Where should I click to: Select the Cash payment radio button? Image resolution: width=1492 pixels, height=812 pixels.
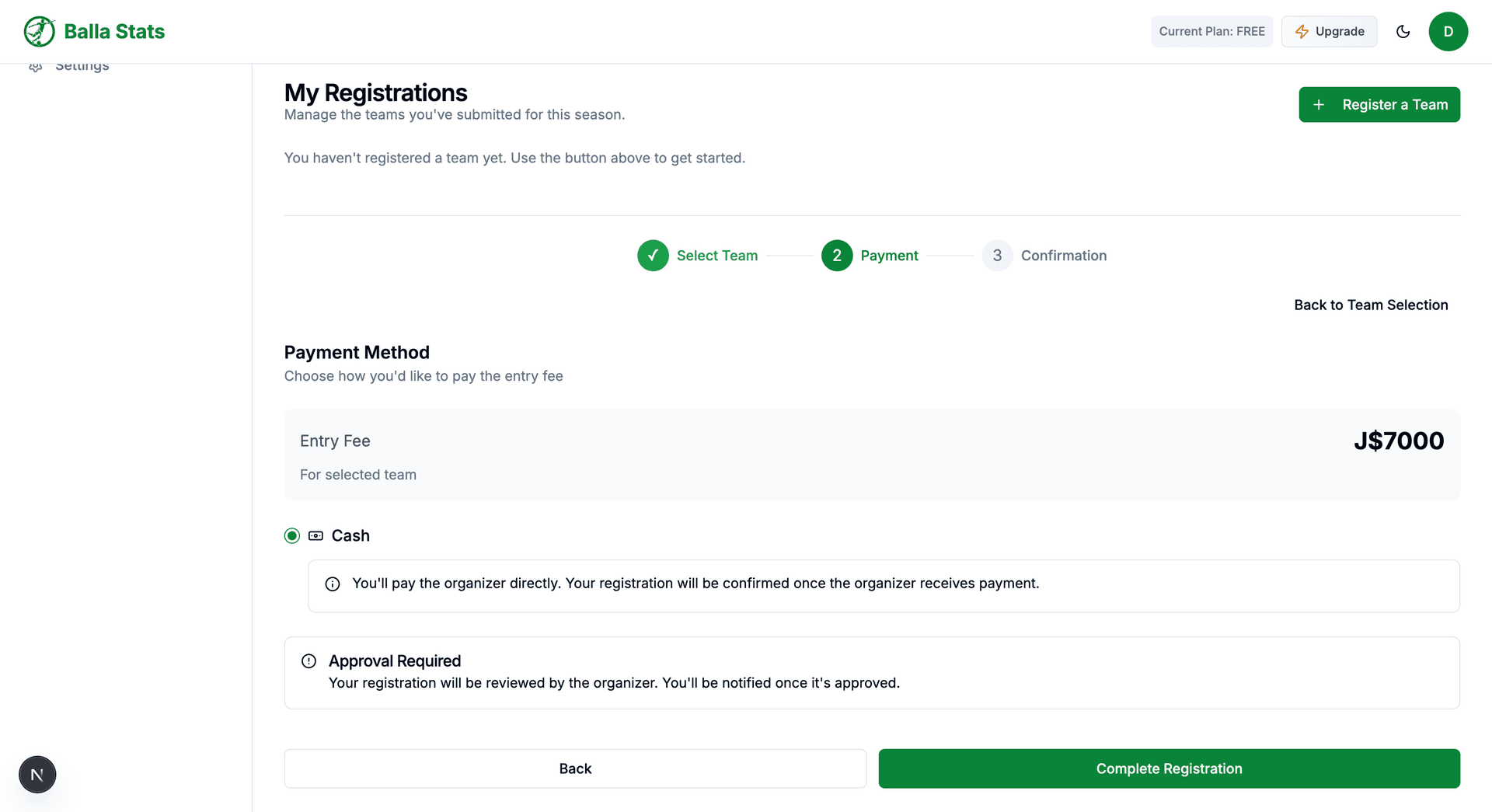click(x=291, y=535)
